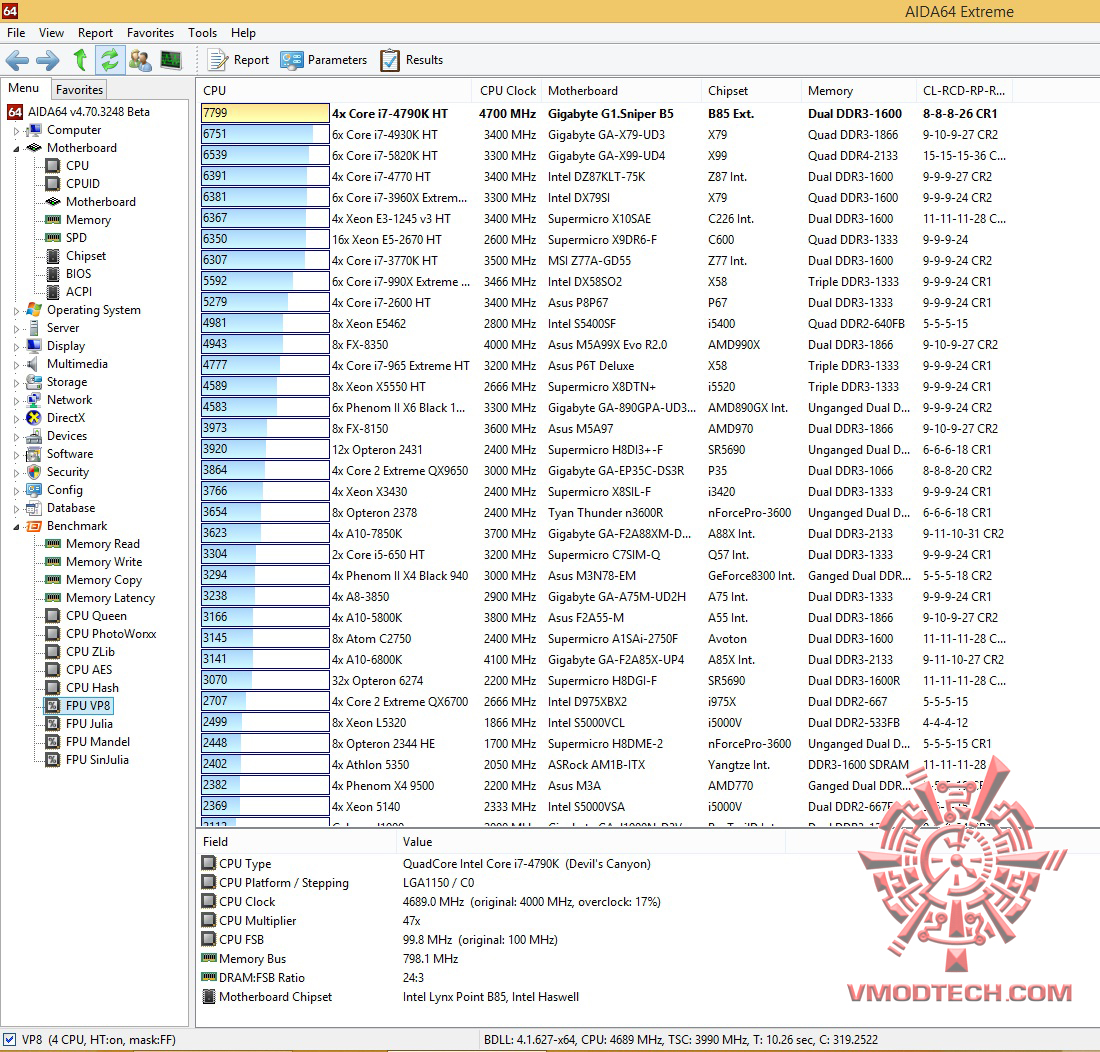Click the Database icon in the tree

(x=34, y=508)
